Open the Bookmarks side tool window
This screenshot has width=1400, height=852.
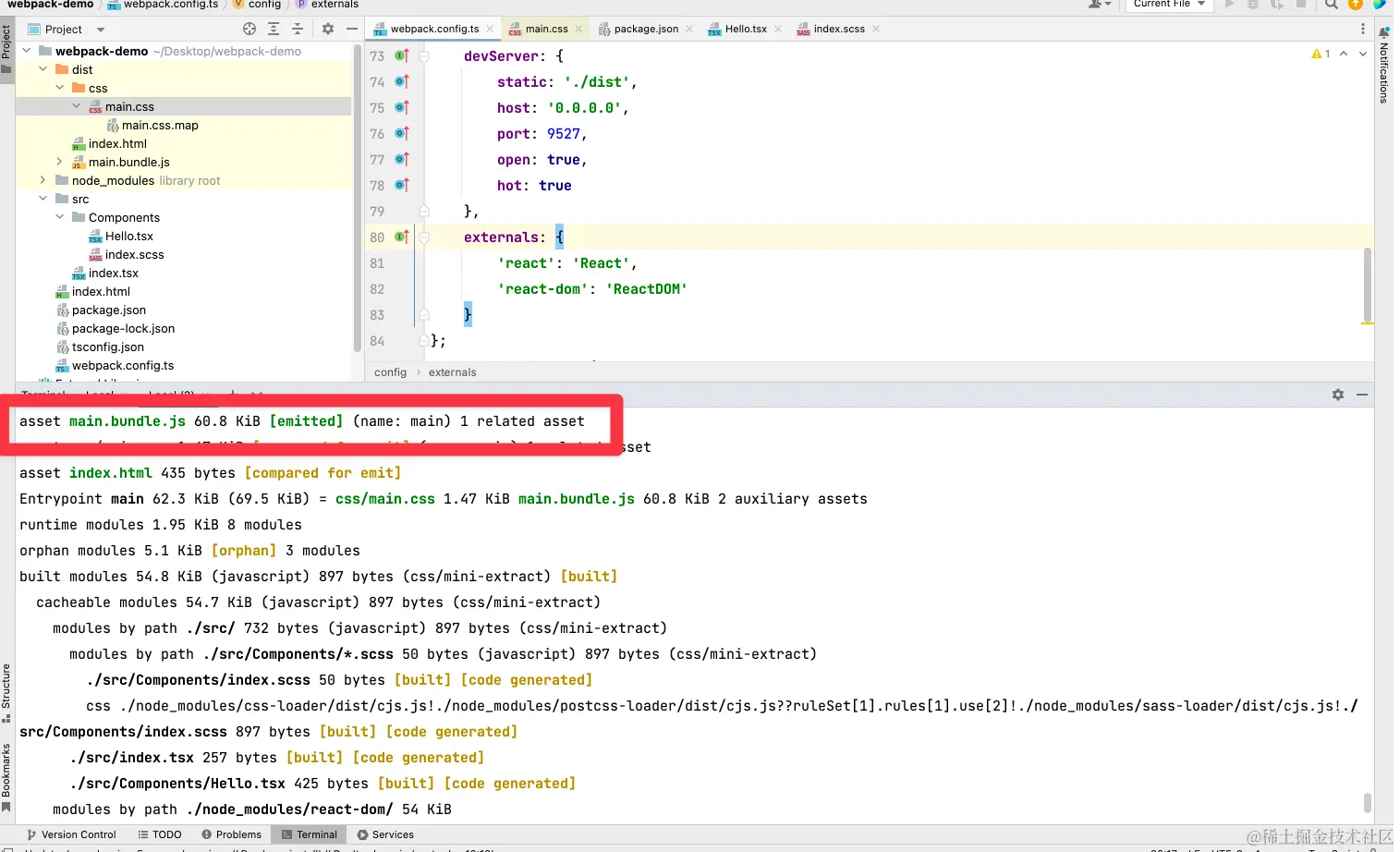click(x=6, y=777)
